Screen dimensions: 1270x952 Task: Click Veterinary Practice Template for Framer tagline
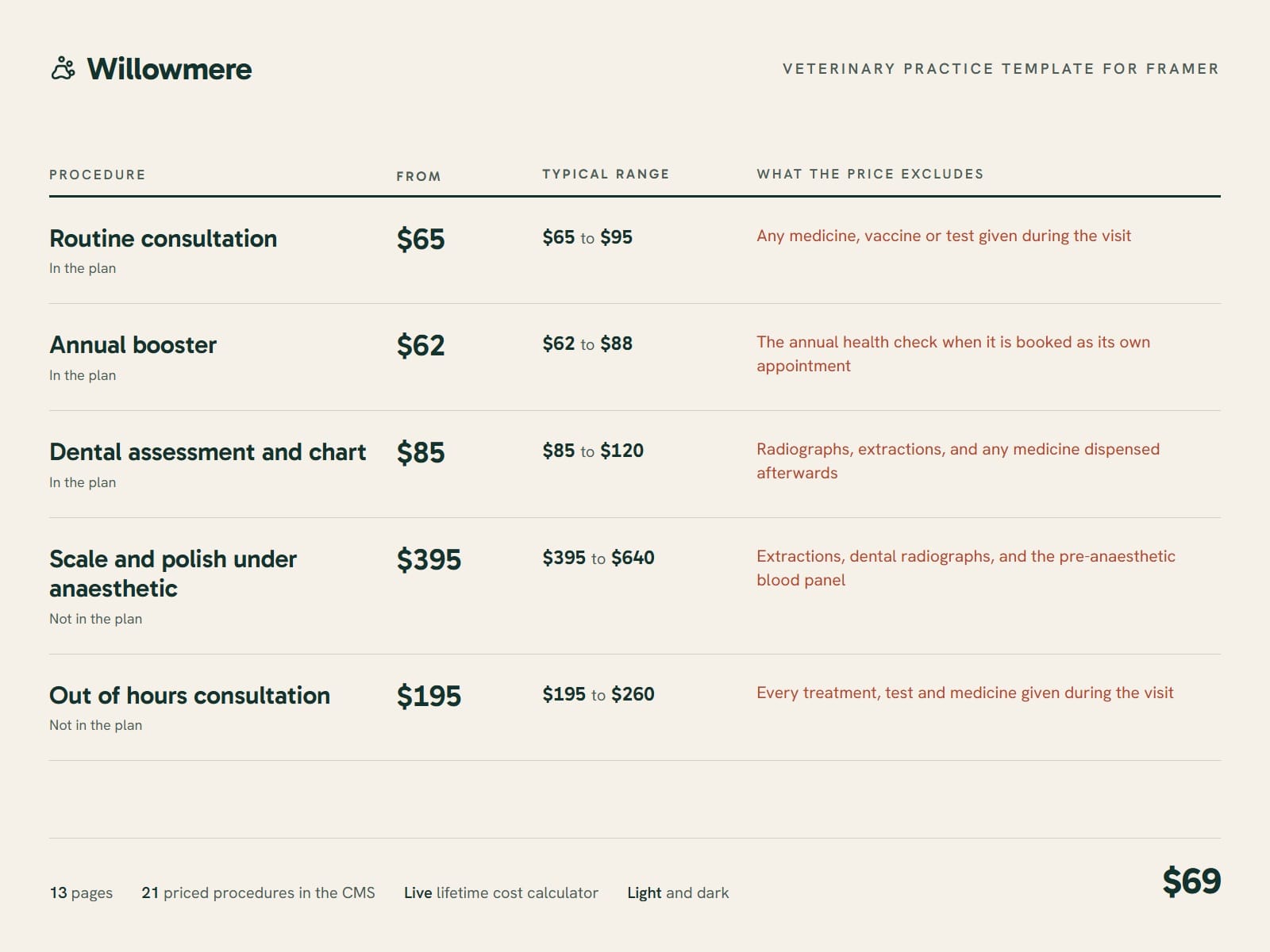[1001, 69]
